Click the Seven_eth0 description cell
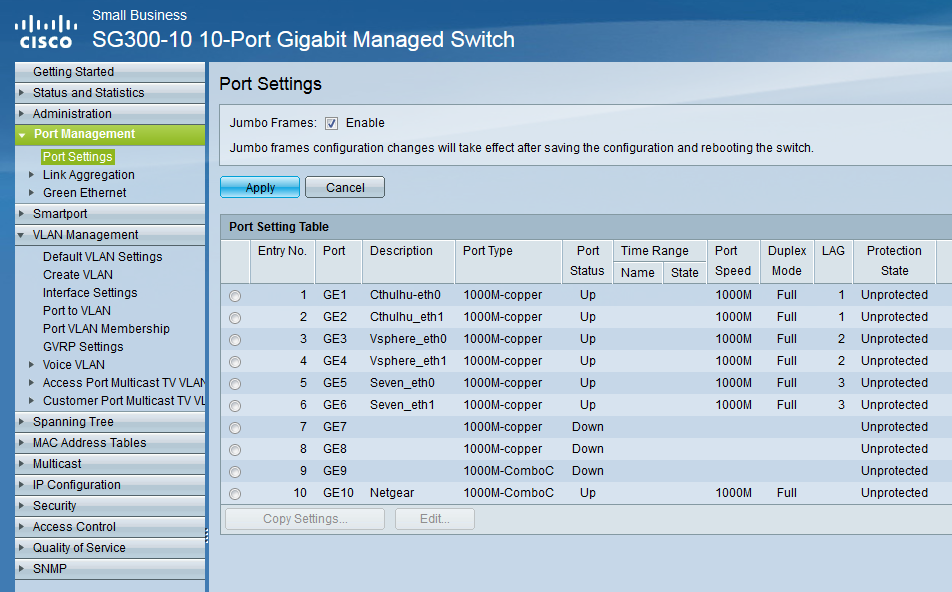 403,383
